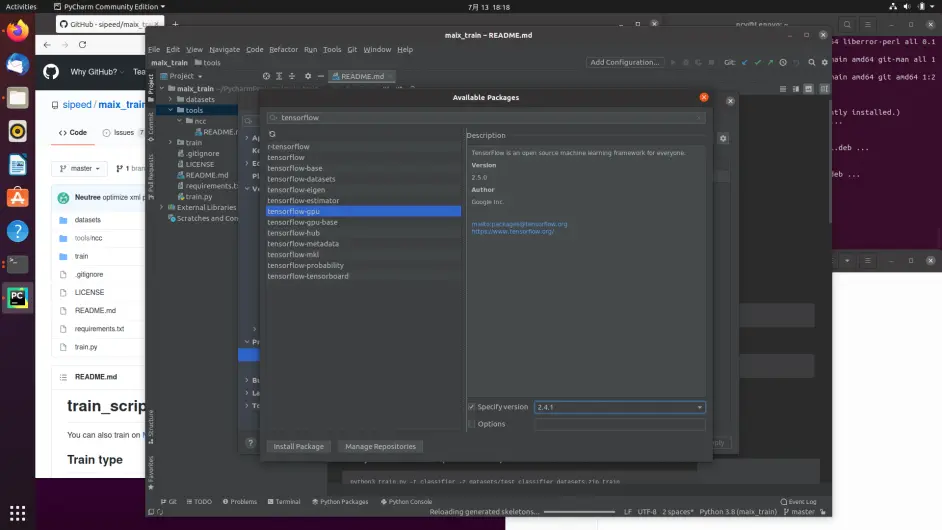Open Files manager in the dock
The height and width of the screenshot is (530, 942).
(17, 97)
